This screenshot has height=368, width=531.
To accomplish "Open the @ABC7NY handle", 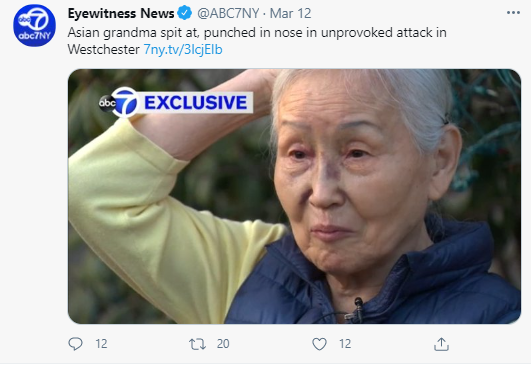I will [x=228, y=14].
